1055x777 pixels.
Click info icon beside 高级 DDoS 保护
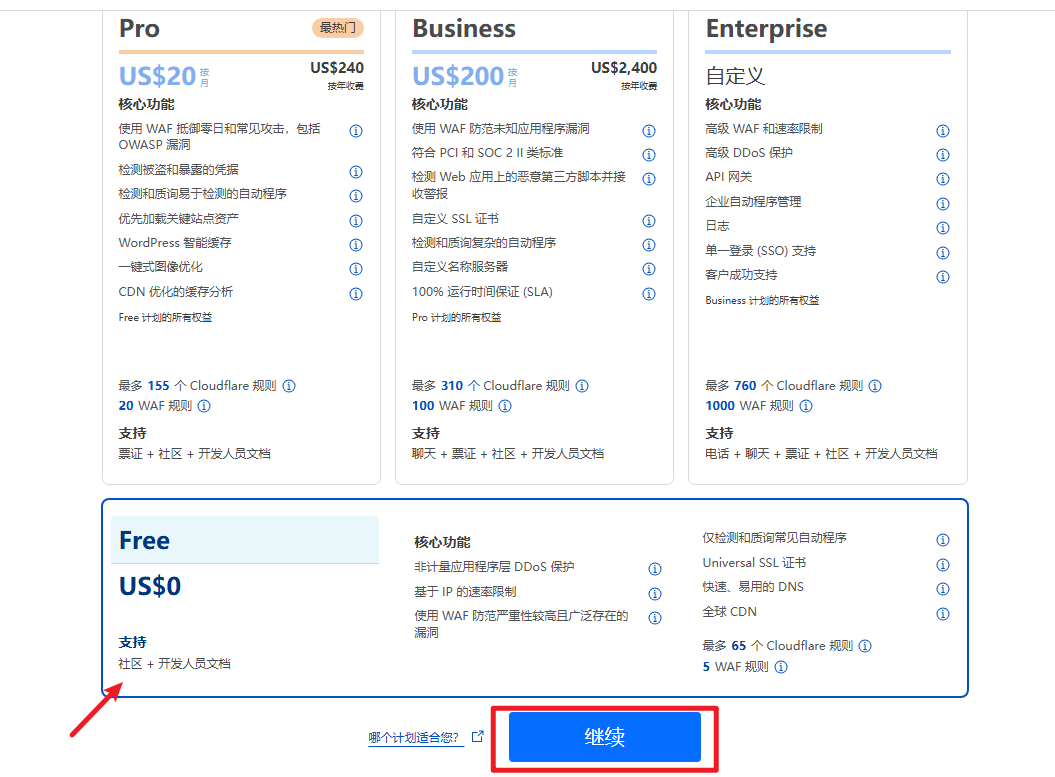coord(942,155)
